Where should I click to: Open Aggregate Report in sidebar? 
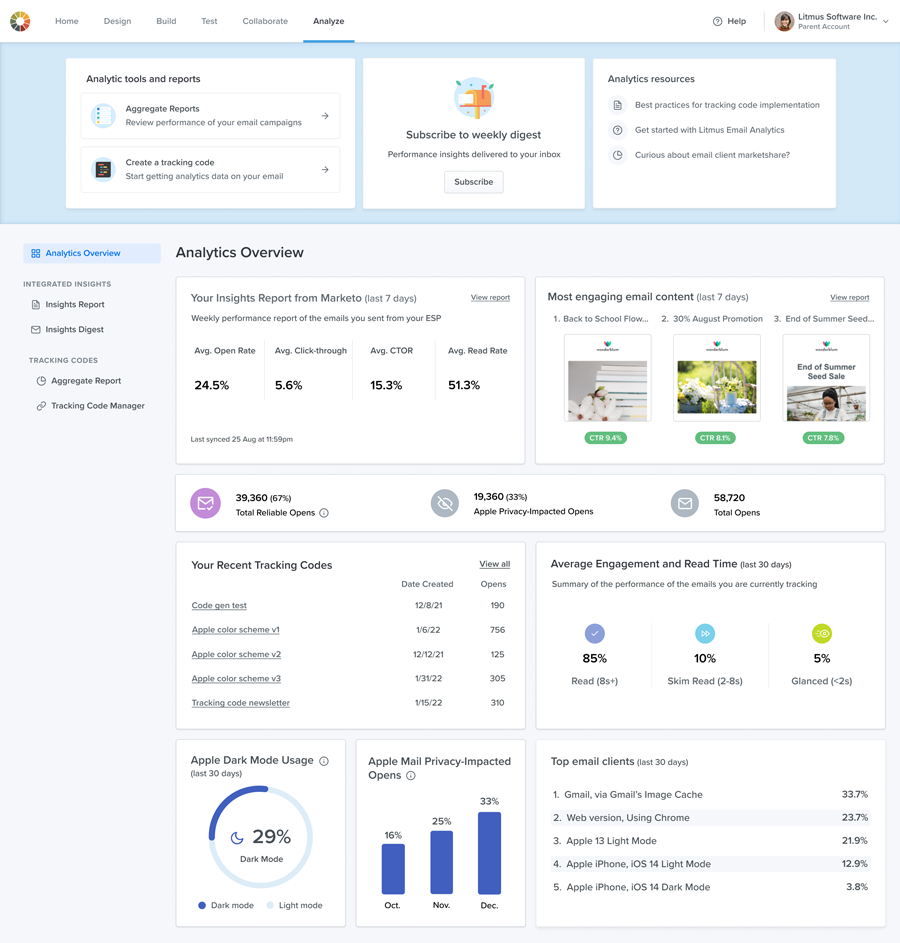86,381
